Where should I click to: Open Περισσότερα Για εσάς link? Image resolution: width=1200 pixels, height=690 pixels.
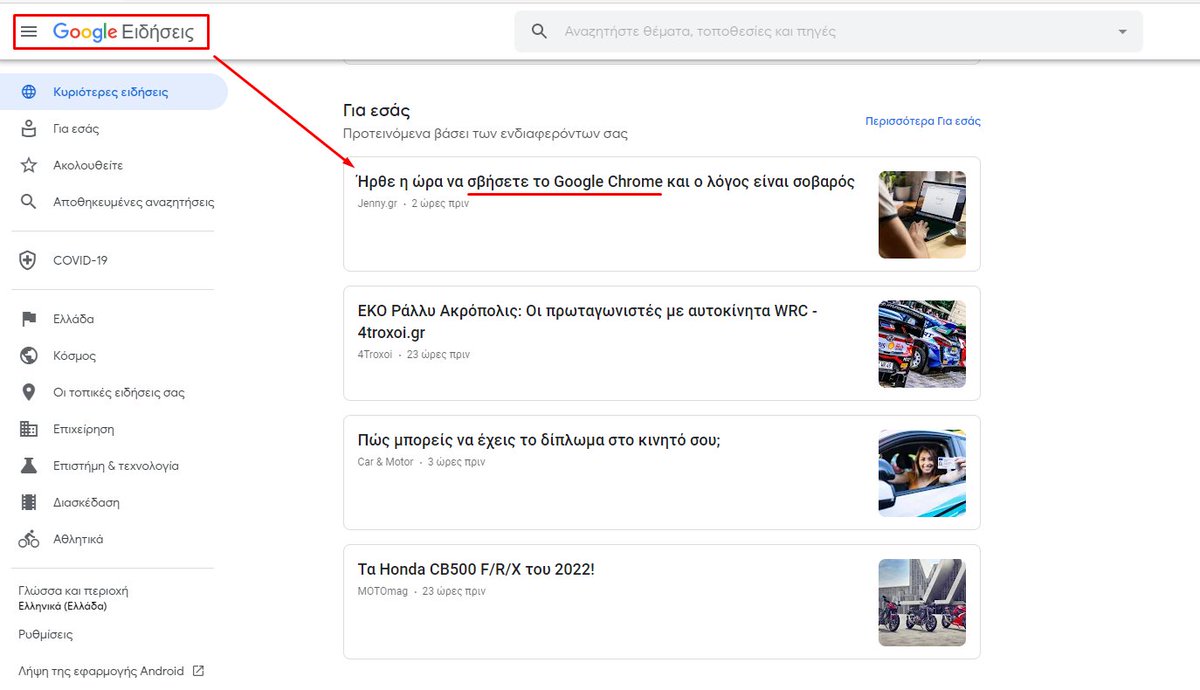coord(923,121)
